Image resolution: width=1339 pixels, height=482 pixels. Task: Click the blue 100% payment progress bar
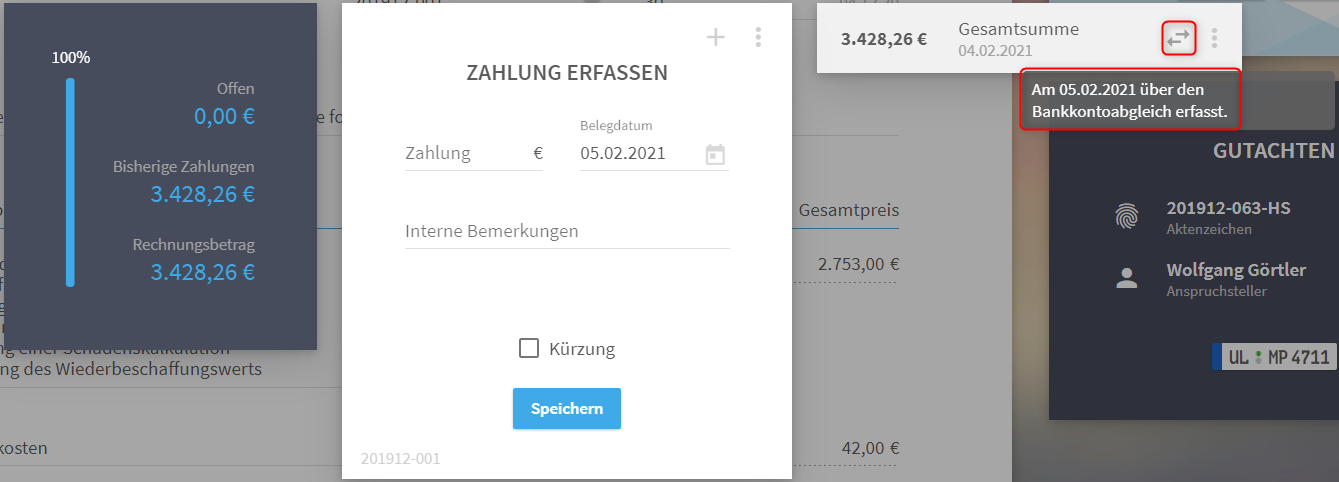[70, 182]
